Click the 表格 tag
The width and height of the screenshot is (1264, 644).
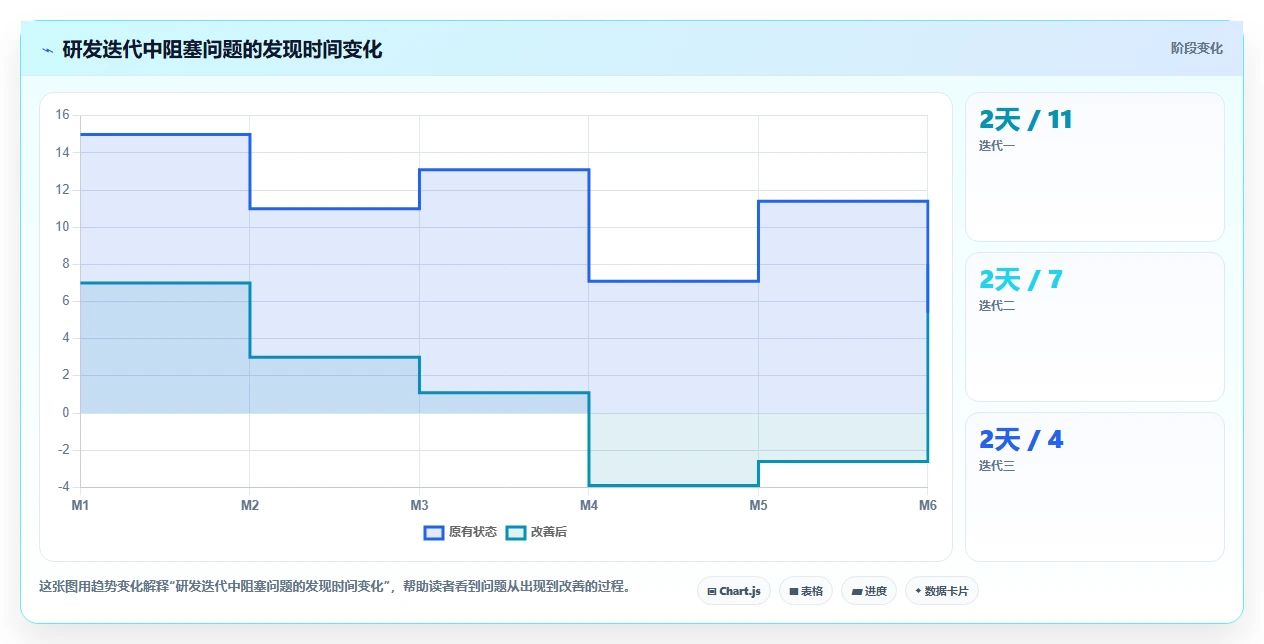tap(806, 591)
